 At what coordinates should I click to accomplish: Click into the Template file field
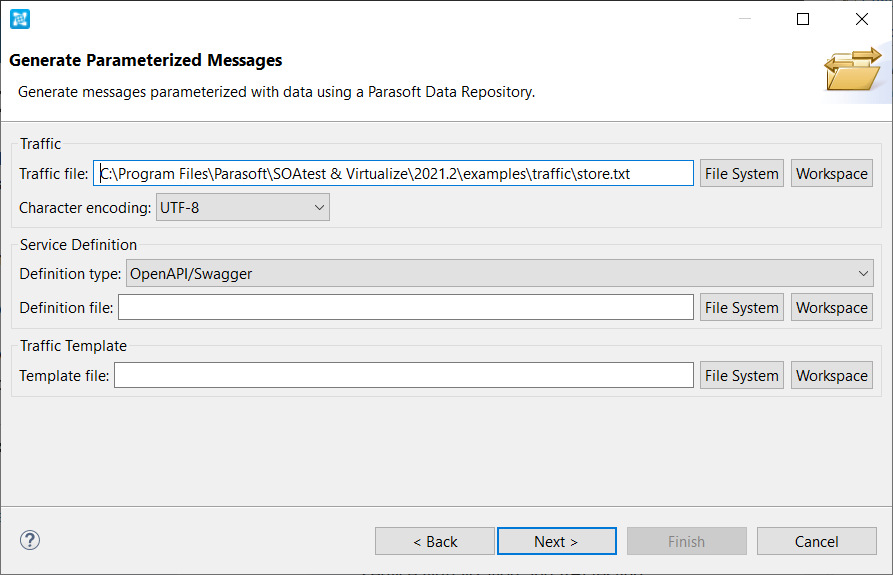point(404,375)
